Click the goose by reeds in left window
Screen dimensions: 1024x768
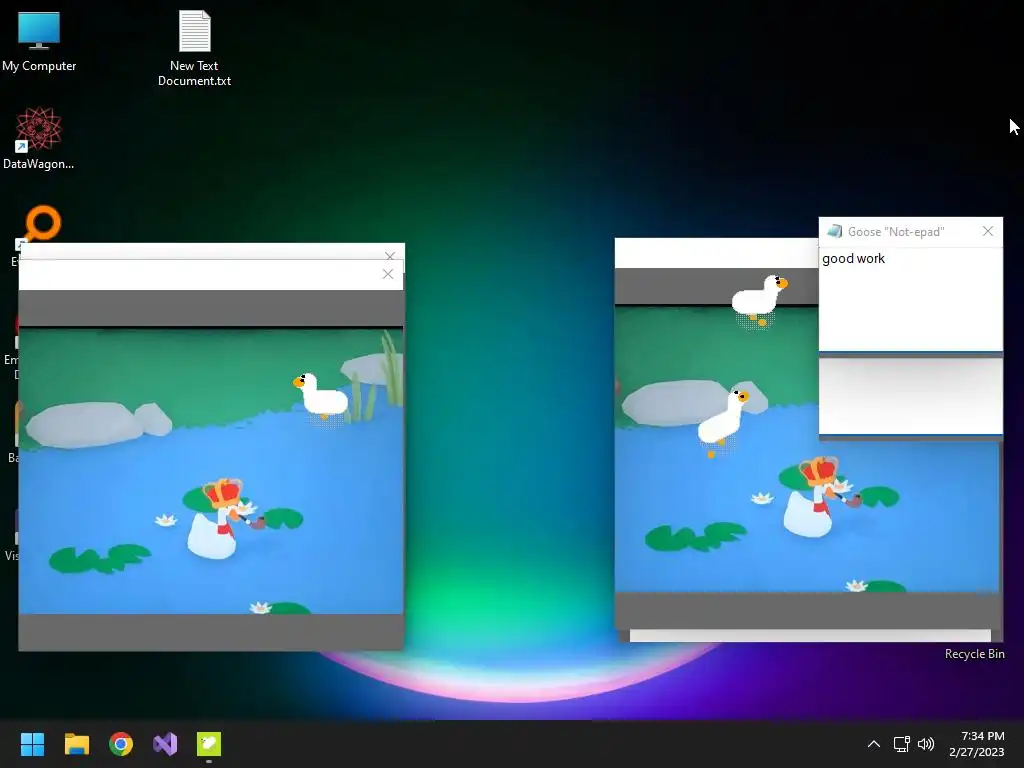pos(321,396)
